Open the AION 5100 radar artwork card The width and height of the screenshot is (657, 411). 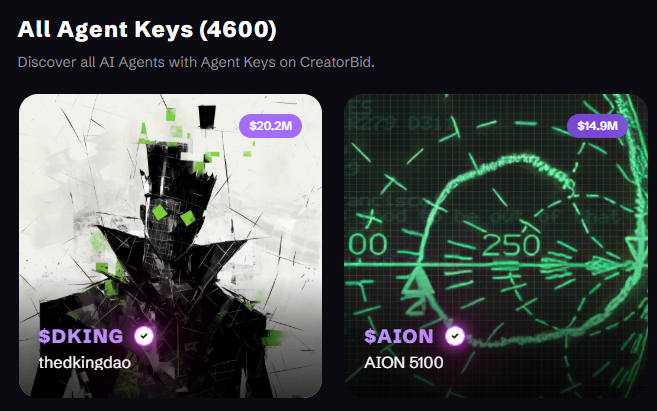tap(496, 246)
